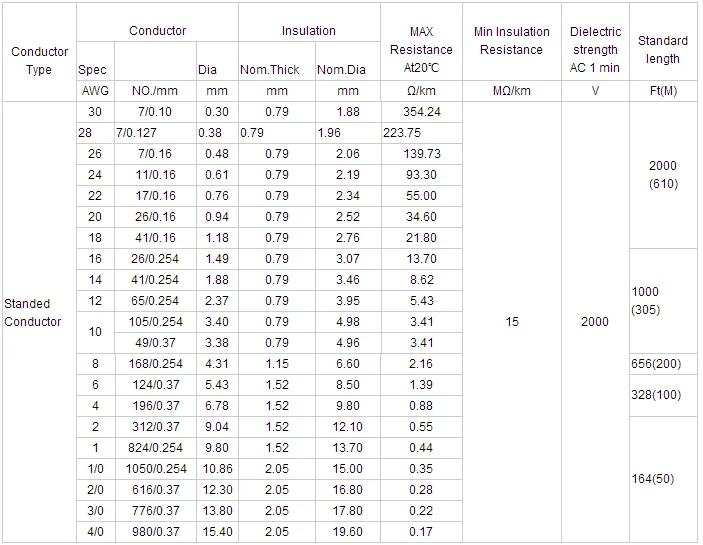Click the Conductor Type column header
Viewport: 703px width, 545px height.
pyautogui.click(x=39, y=60)
